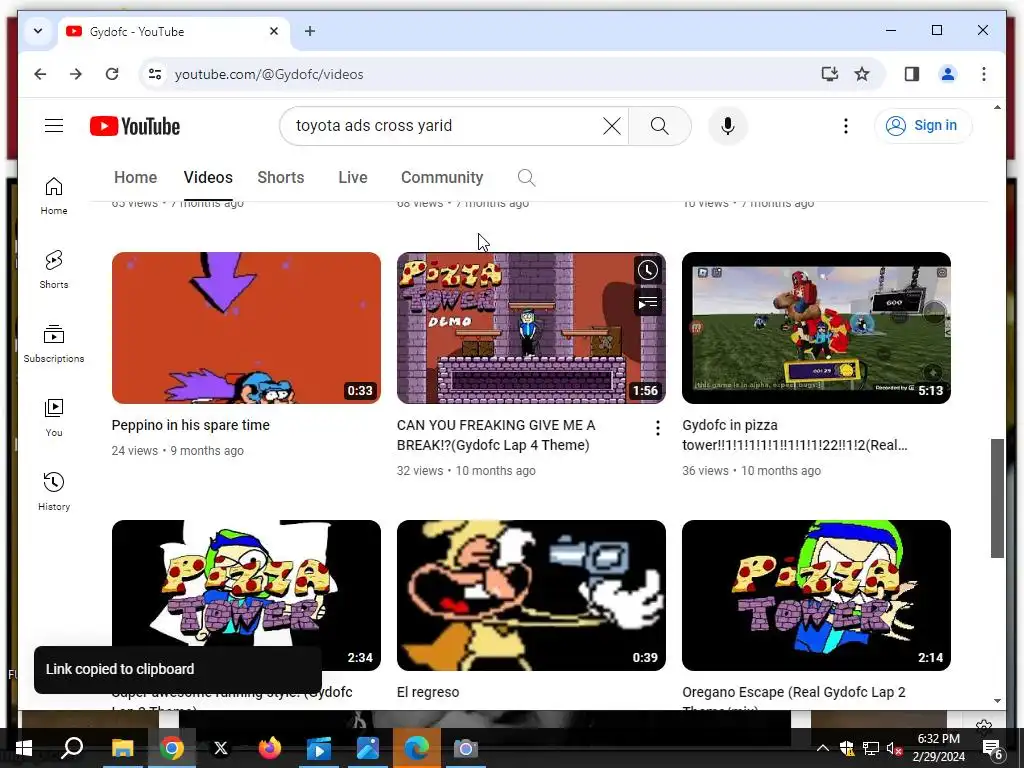Open Gydofc in pizza tower video title
Image resolution: width=1024 pixels, height=768 pixels.
click(795, 435)
